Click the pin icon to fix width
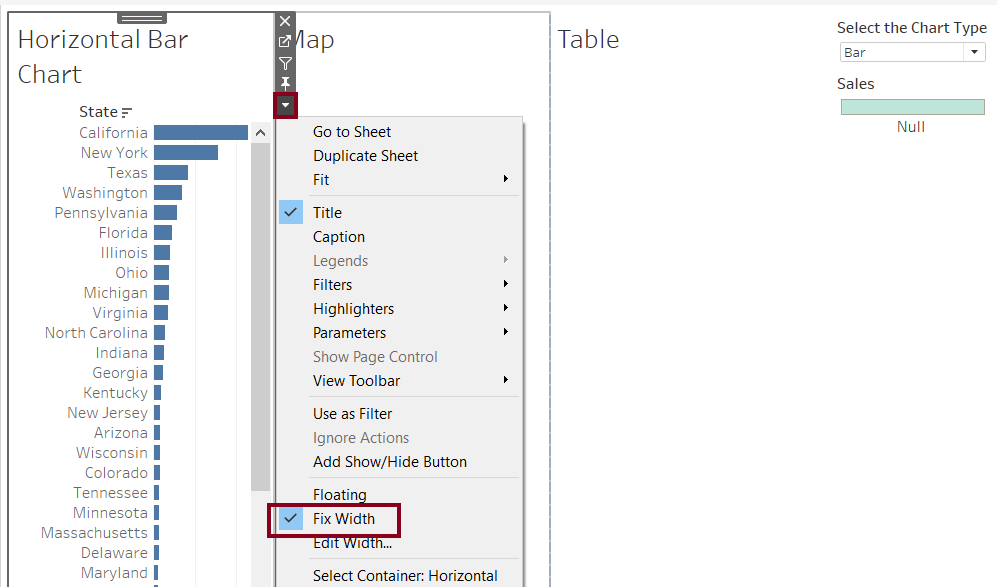Screen dimensions: 997x587 285,83
